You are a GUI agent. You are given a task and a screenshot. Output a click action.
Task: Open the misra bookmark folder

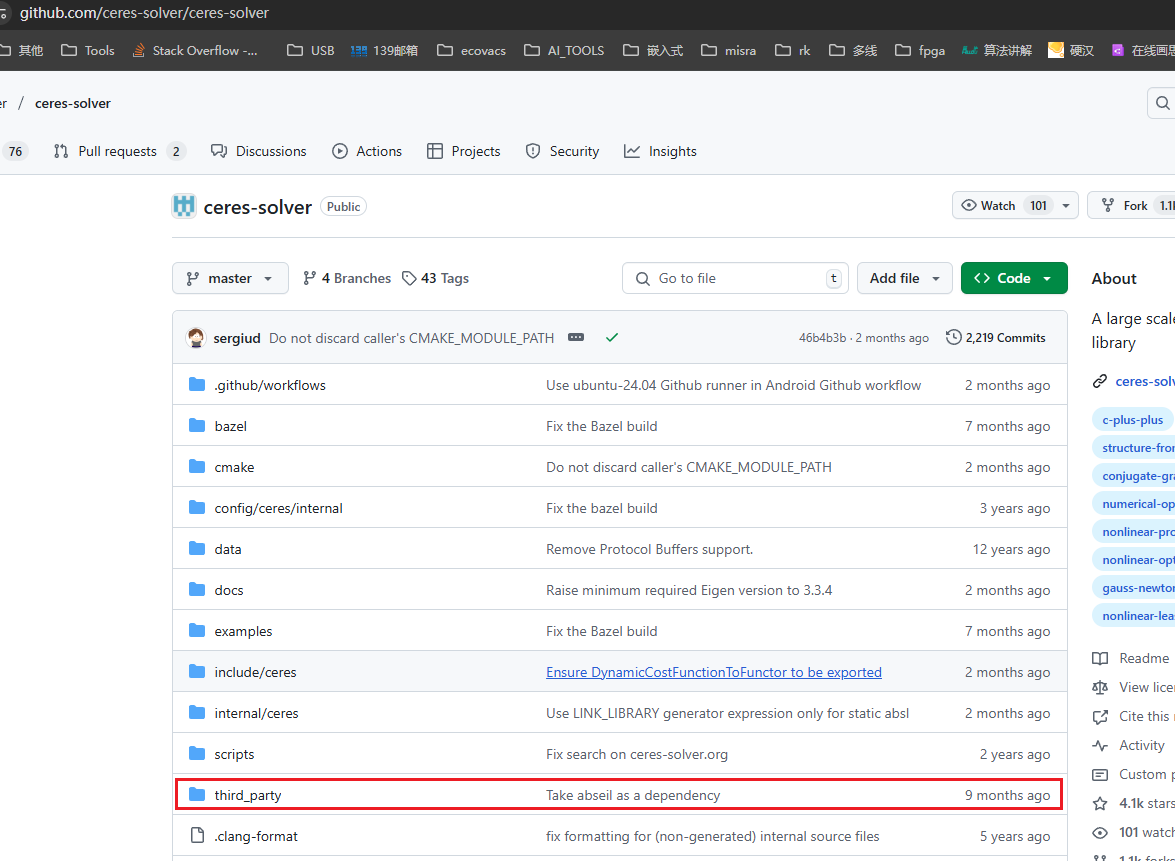[x=728, y=50]
